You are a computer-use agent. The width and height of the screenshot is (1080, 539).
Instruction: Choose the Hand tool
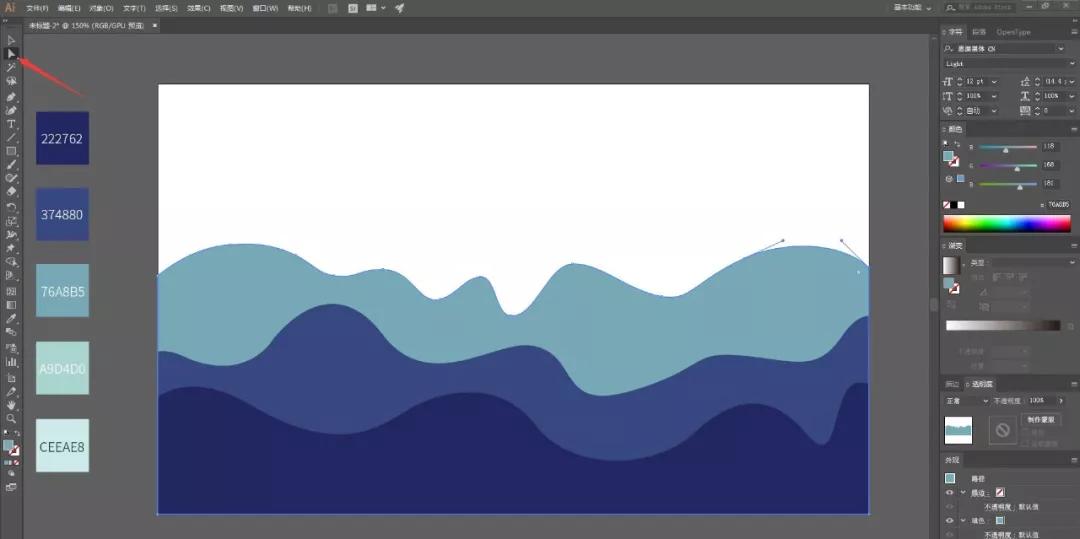[x=11, y=405]
